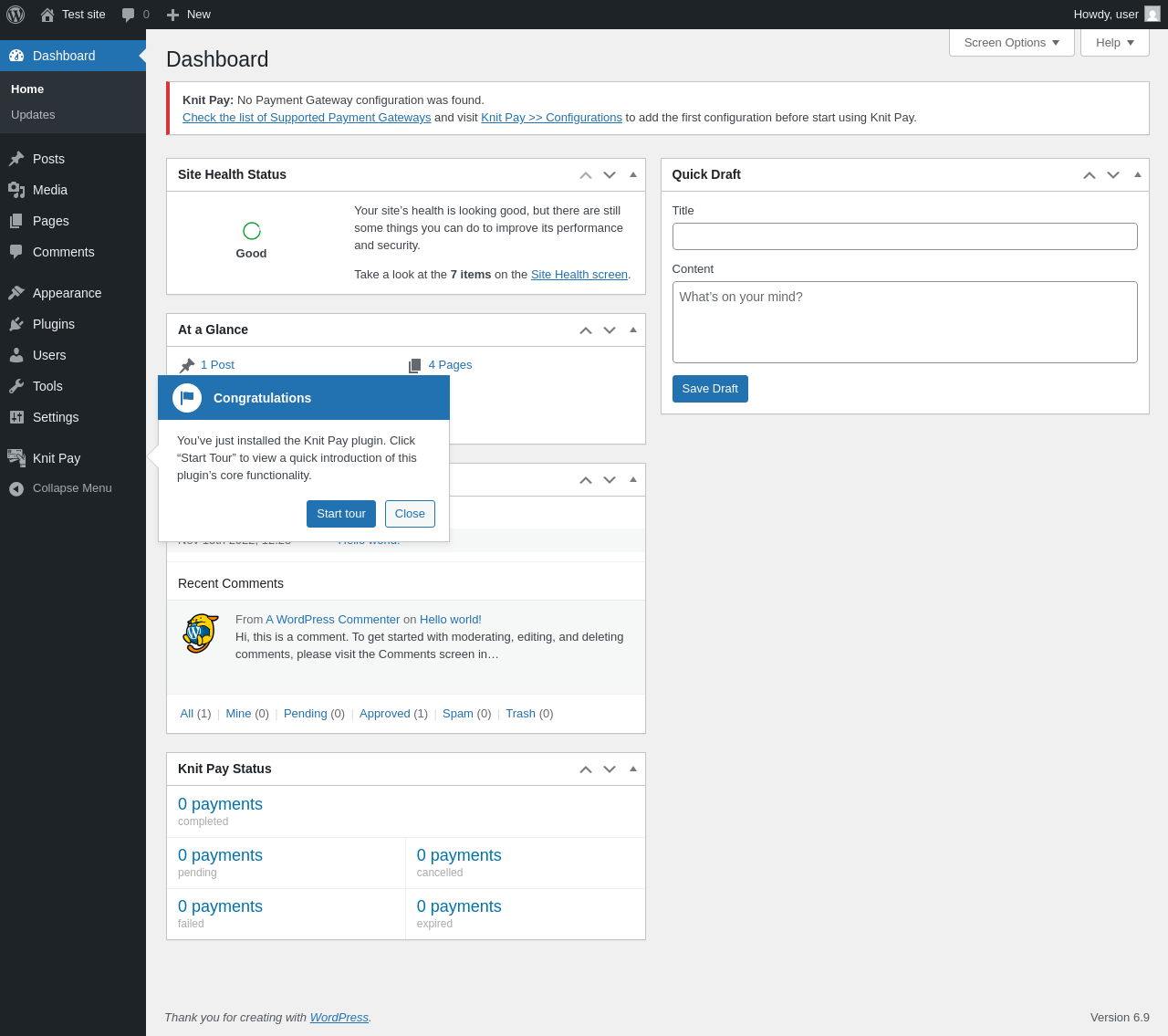1168x1036 pixels.
Task: Open Tools wrench icon in sidebar
Action: (16, 386)
